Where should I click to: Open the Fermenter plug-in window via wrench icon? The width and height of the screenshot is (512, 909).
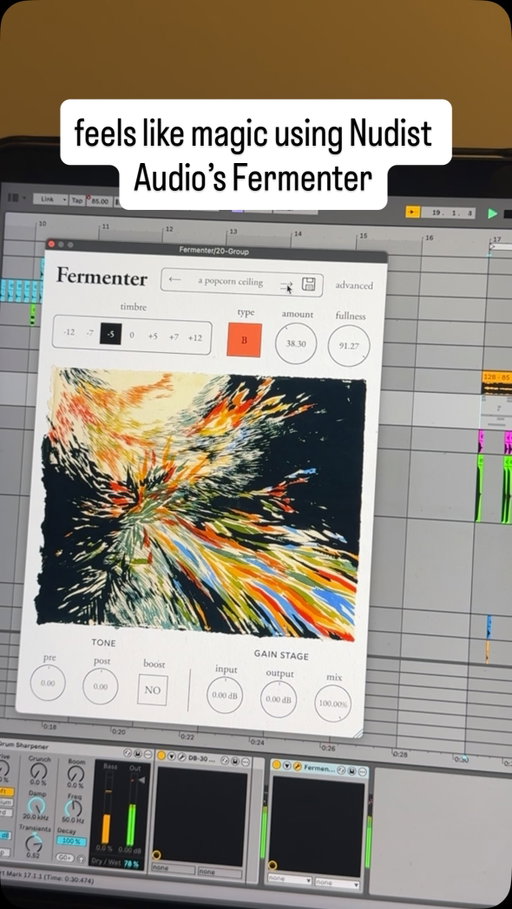pos(297,766)
